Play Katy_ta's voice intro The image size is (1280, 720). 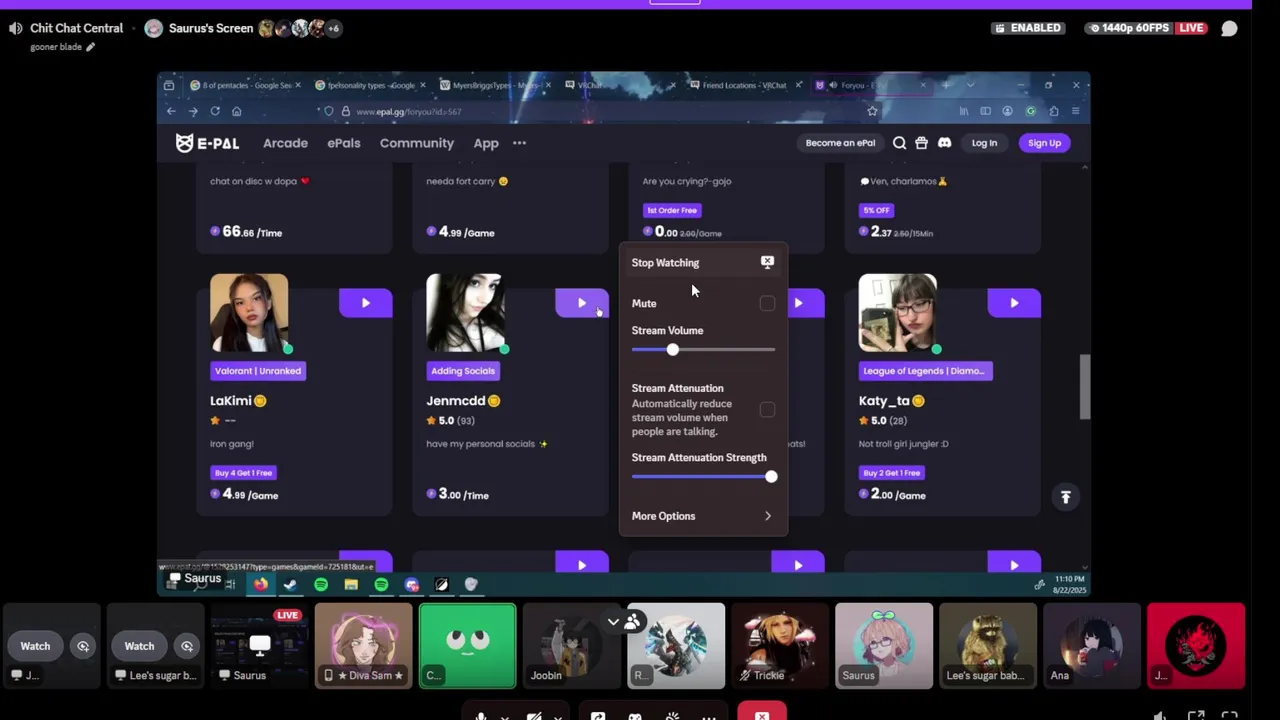1014,303
